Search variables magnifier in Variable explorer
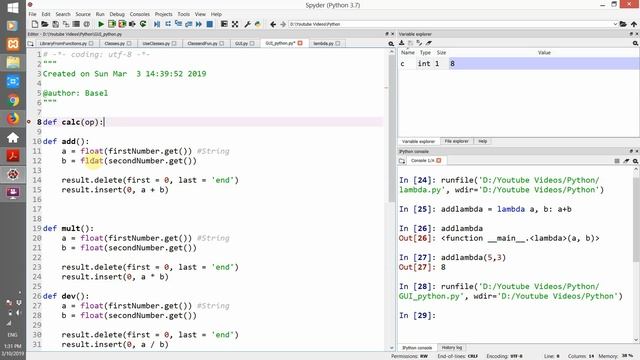The width and height of the screenshot is (640, 360). [x=635, y=43]
